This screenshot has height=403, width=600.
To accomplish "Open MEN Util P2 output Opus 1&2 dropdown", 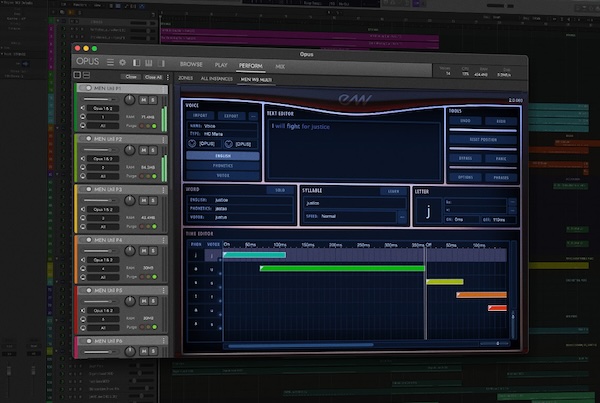I will (103, 158).
